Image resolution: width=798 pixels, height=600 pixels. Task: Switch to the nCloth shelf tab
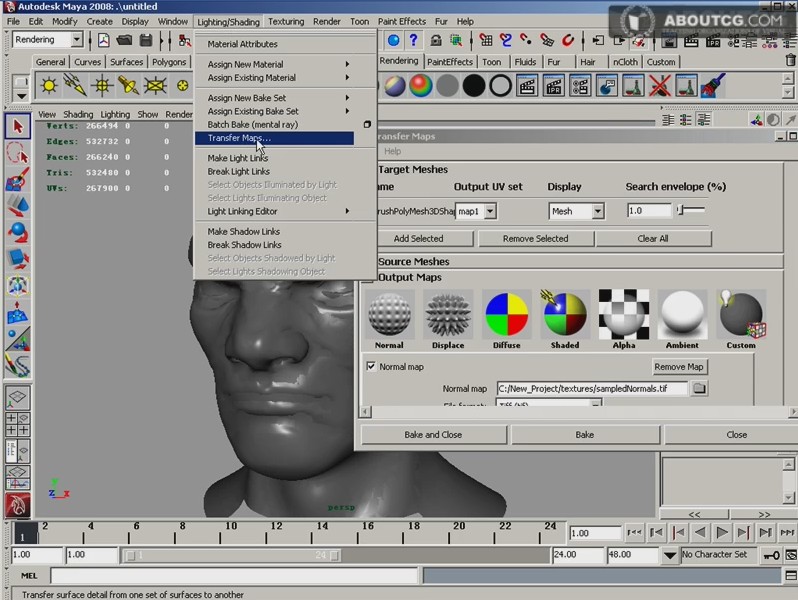click(625, 62)
